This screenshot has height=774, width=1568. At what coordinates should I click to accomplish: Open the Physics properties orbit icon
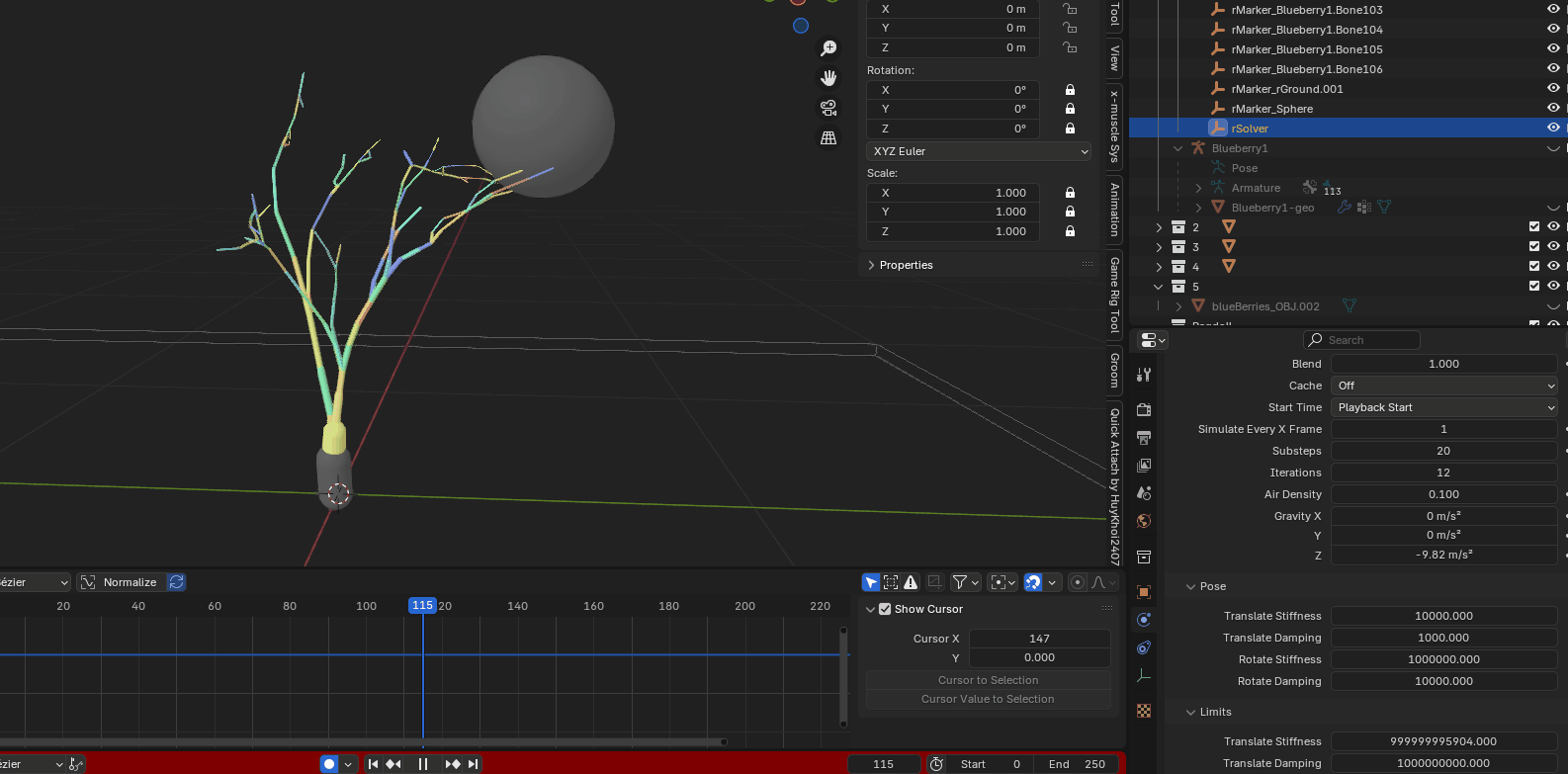coord(1144,620)
